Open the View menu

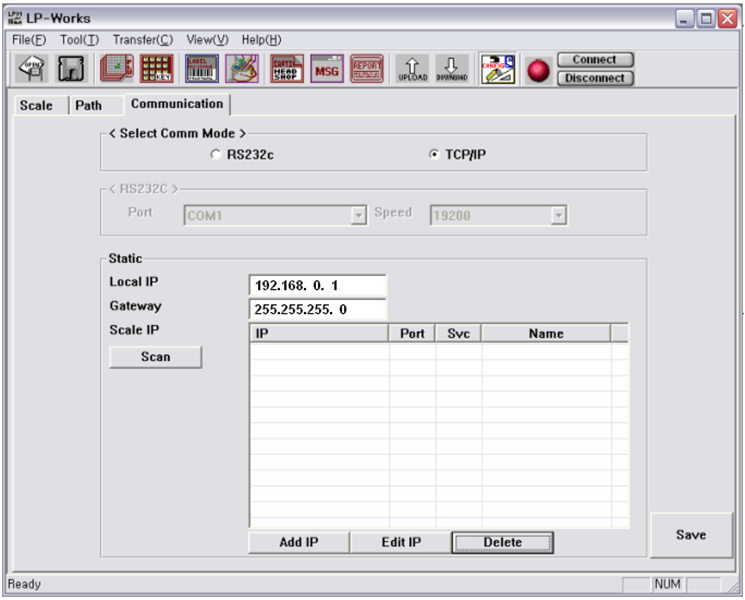[x=207, y=40]
